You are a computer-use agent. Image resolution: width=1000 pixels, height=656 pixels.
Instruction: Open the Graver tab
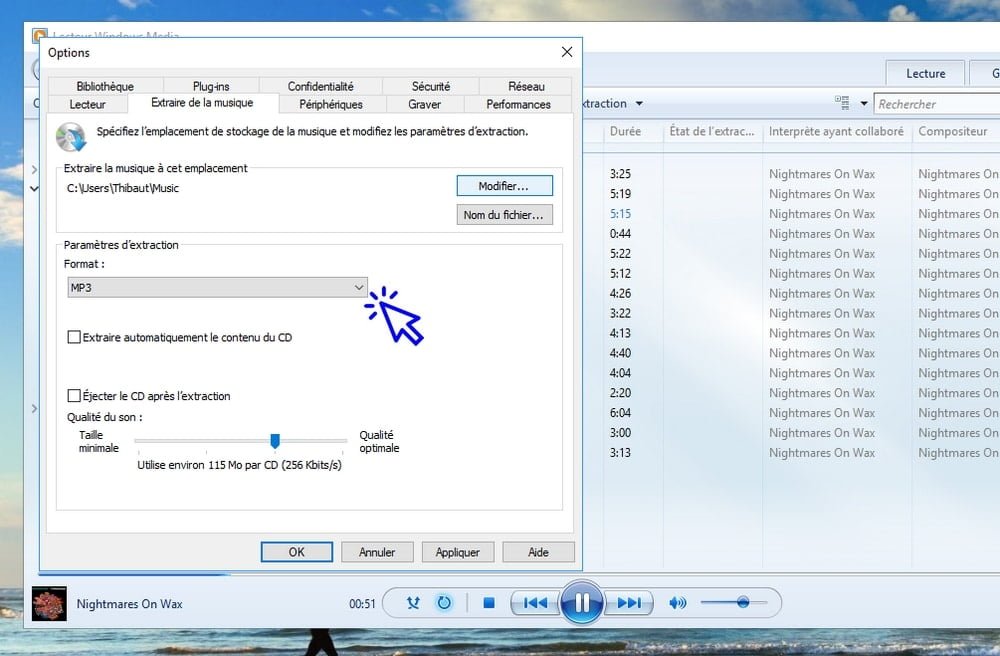coord(424,104)
